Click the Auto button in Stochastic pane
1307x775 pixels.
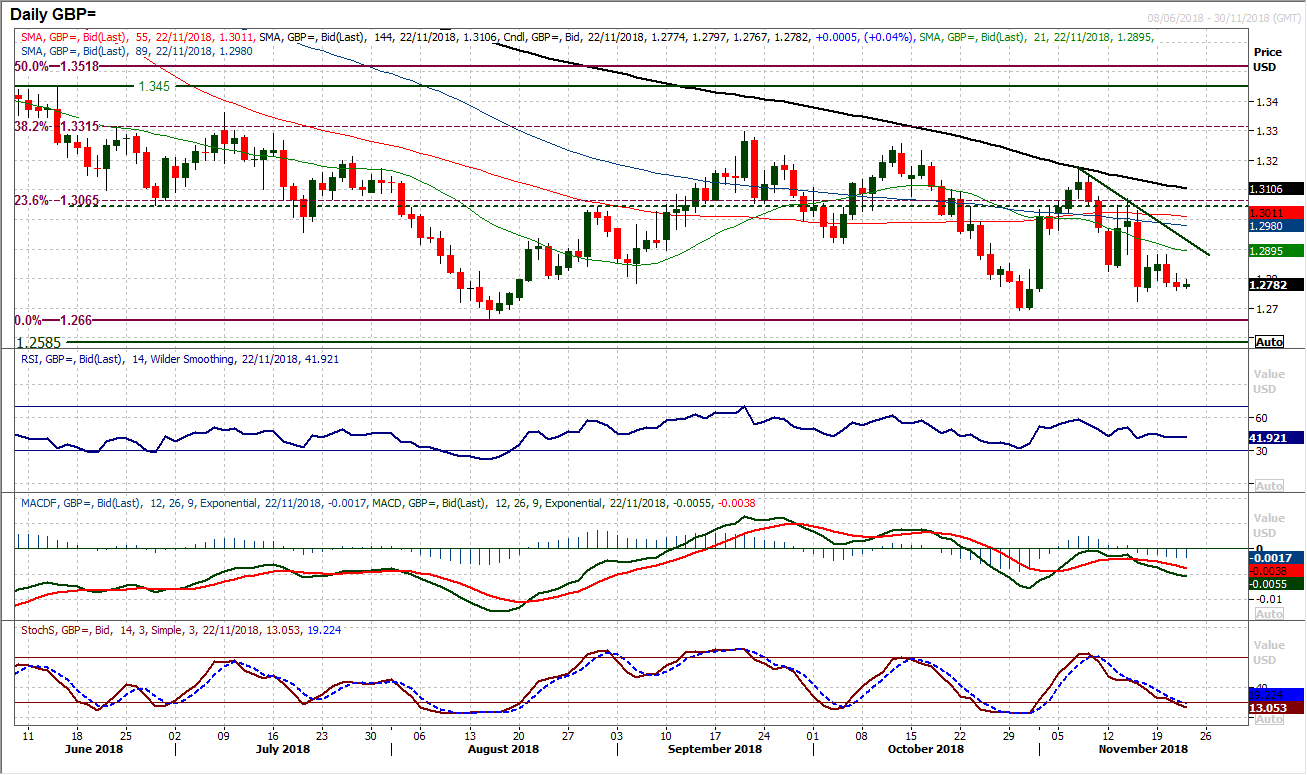tap(1268, 719)
